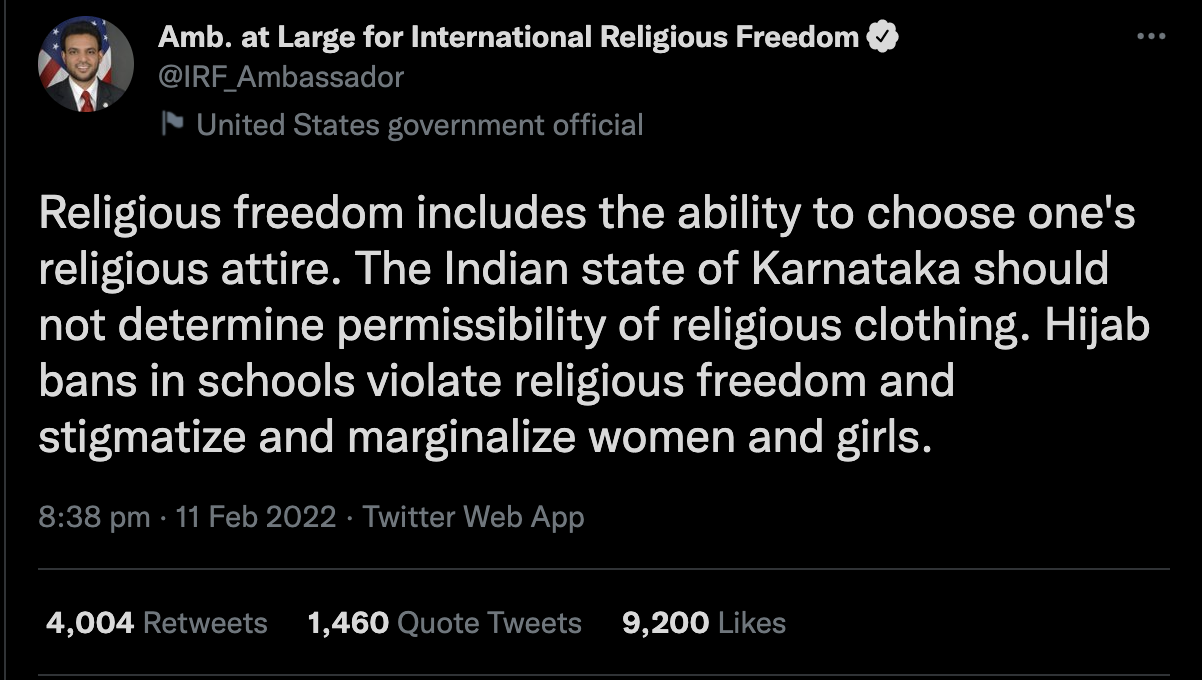Click the verified checkmark badge
Viewport: 1202px width, 680px height.
click(882, 38)
